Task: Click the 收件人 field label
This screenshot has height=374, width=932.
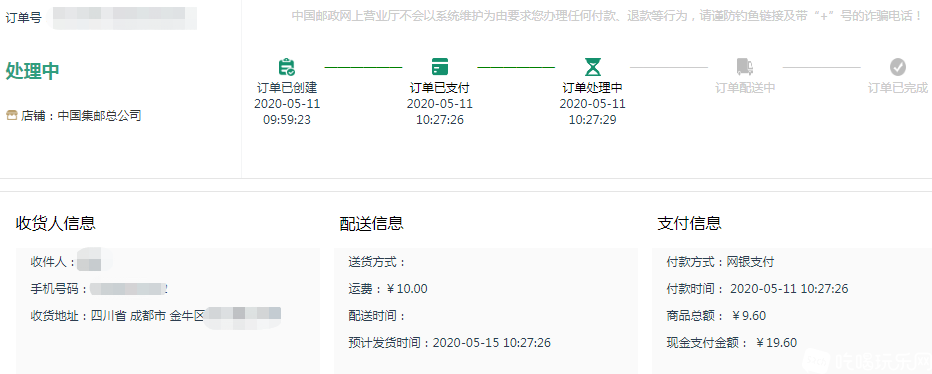Action: tap(53, 262)
